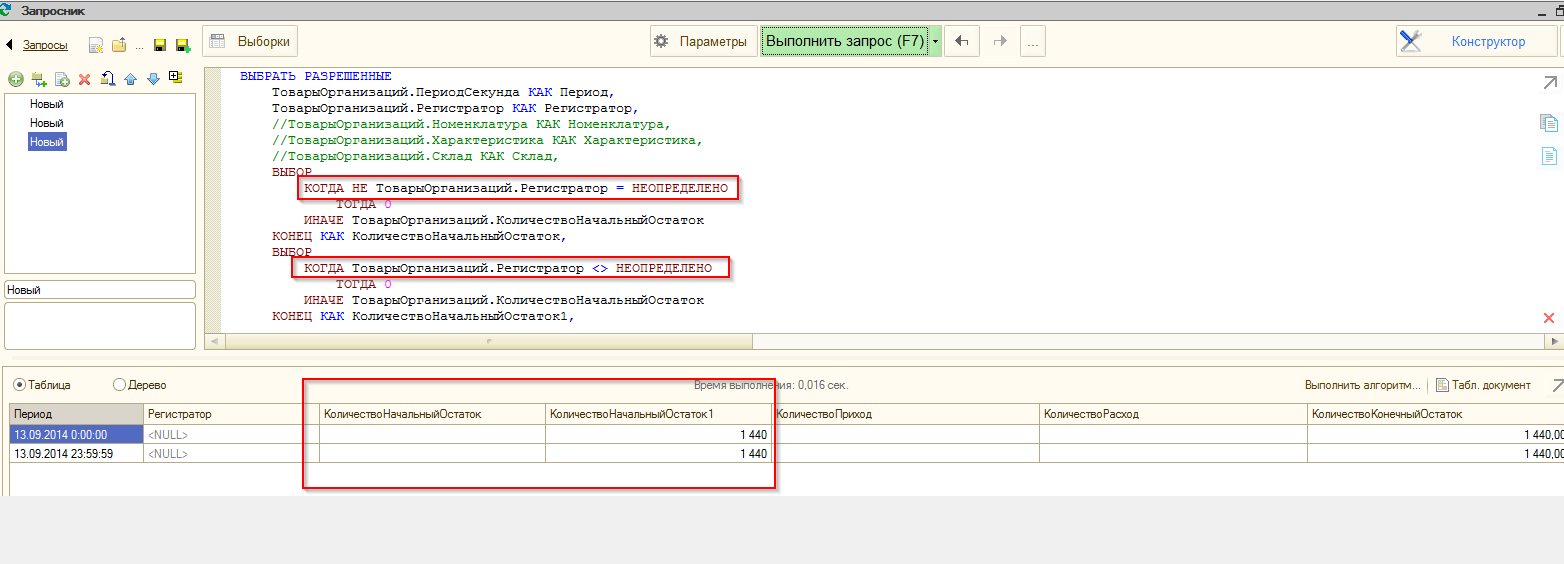The image size is (1564, 564).
Task: Click <NULL> cell in 23:59:59 row
Action: (x=231, y=454)
